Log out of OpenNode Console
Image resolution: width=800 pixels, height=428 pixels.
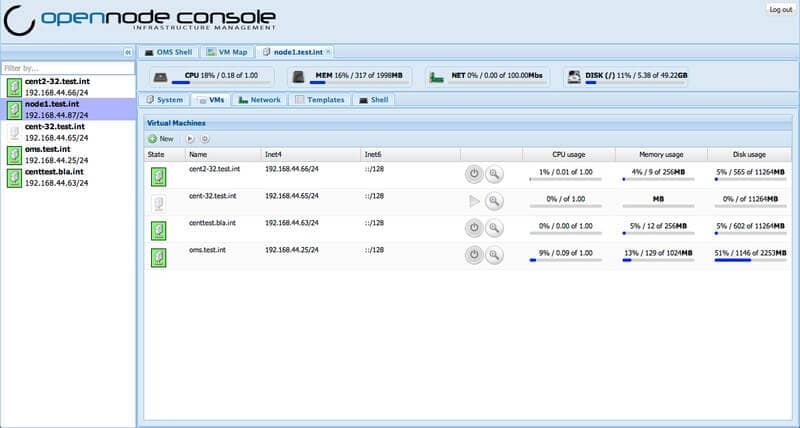[780, 9]
